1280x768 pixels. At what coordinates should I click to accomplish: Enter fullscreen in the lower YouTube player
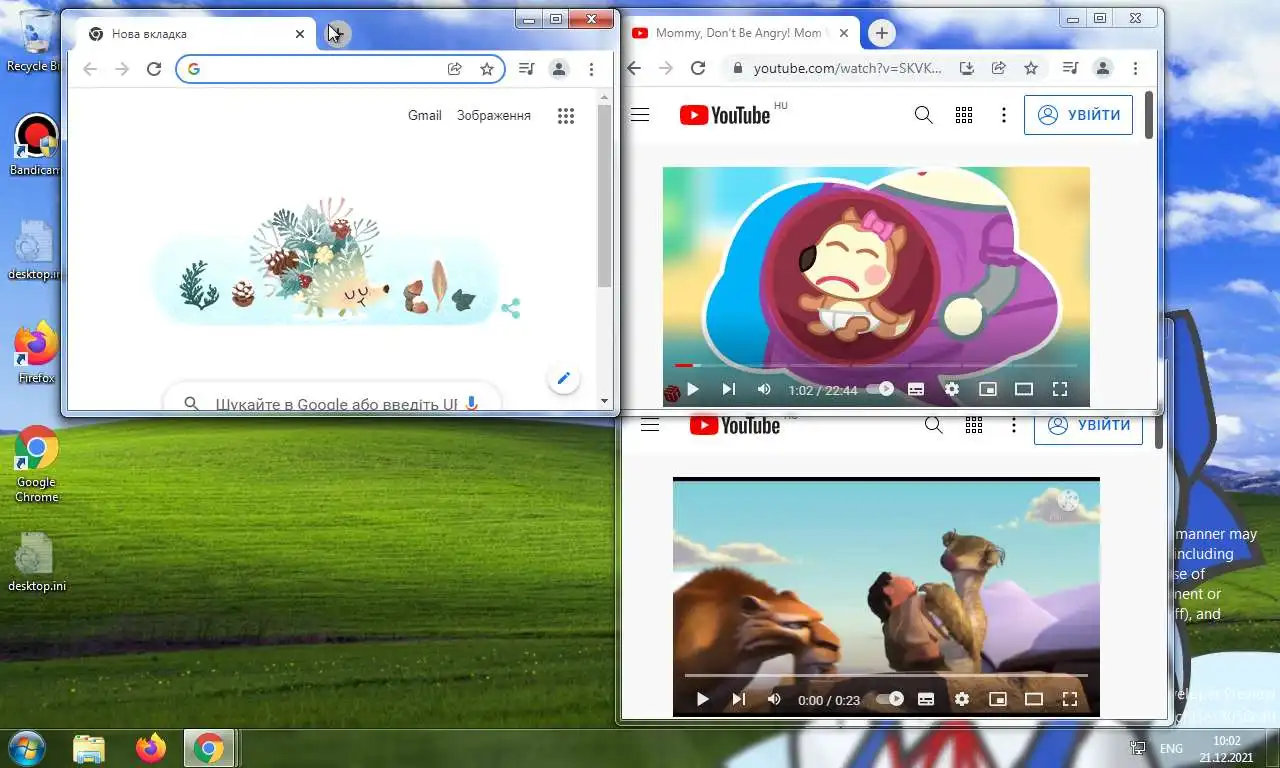pyautogui.click(x=1070, y=699)
